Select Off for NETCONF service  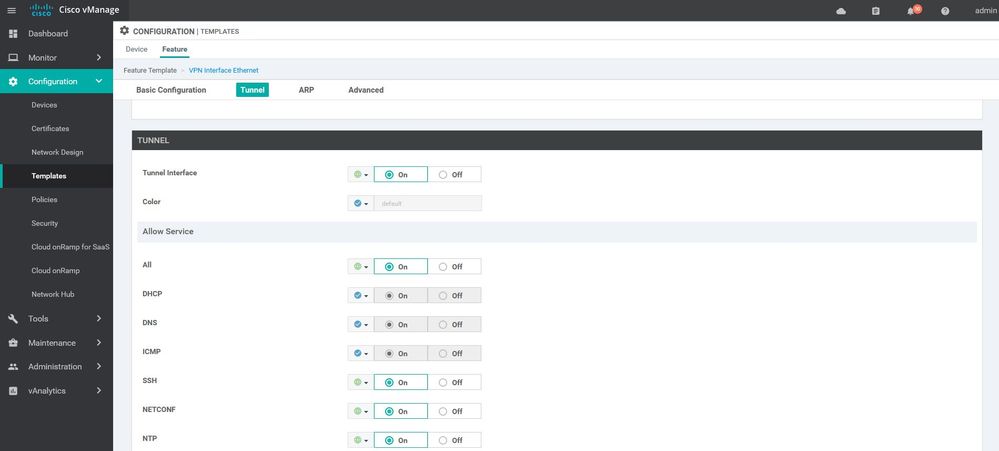[x=454, y=411]
